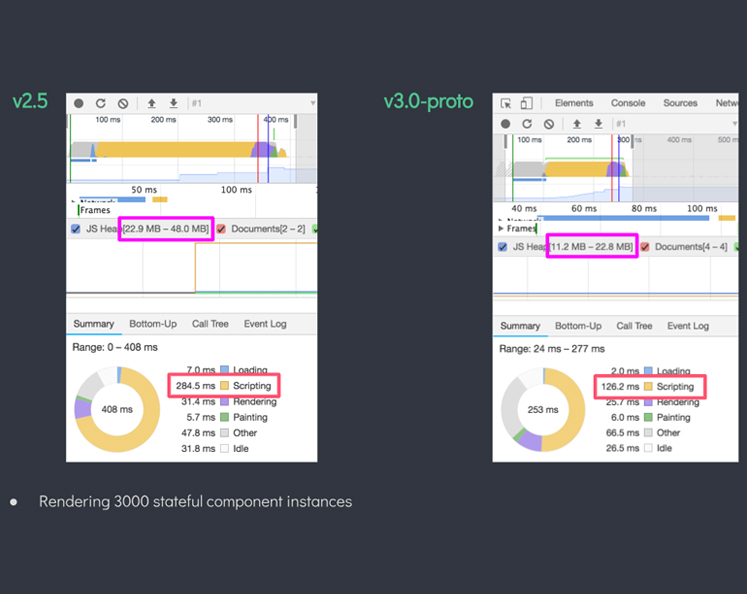Click the 'Range: 0 – 408 ms' text
The width and height of the screenshot is (747, 594).
115,347
